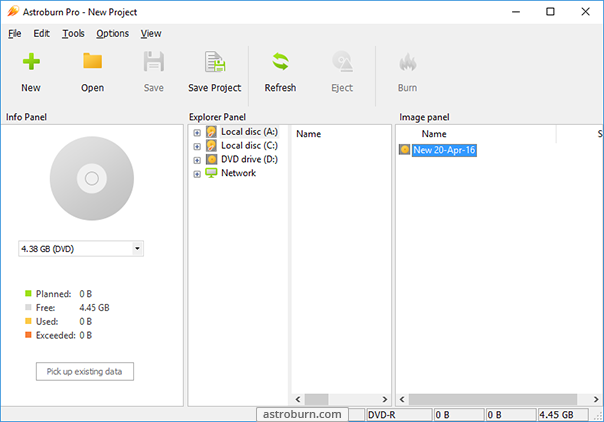This screenshot has height=422, width=604.
Task: Open the Edit menu
Action: coord(42,33)
